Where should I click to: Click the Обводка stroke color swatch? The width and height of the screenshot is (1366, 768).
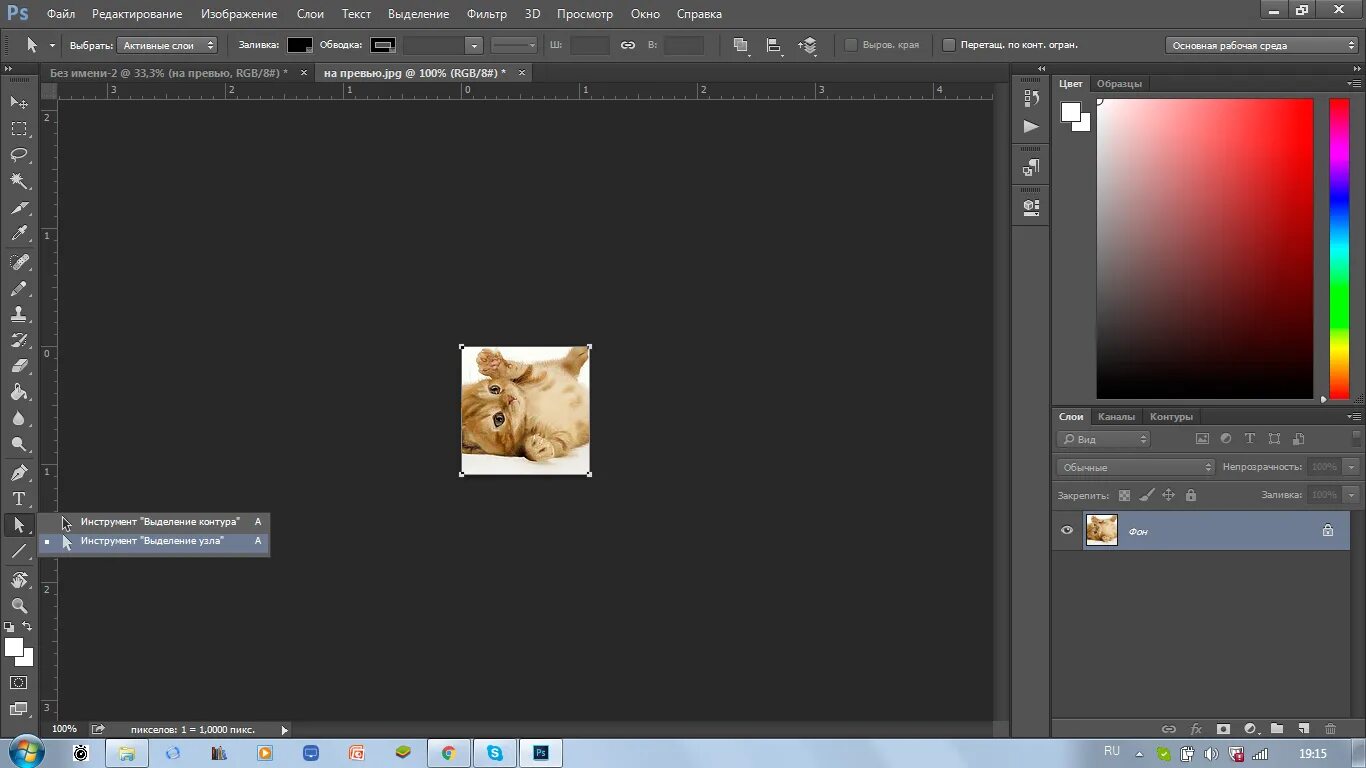coord(383,45)
